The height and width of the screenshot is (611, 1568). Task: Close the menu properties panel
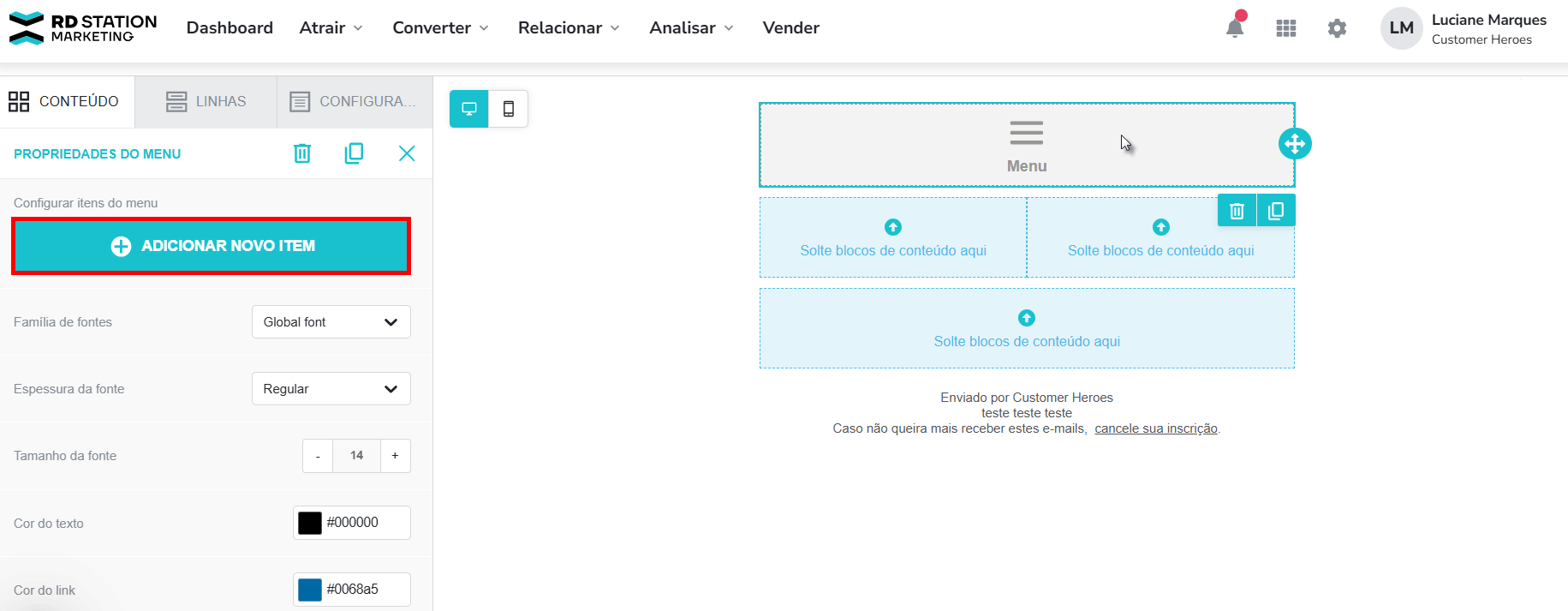[407, 153]
